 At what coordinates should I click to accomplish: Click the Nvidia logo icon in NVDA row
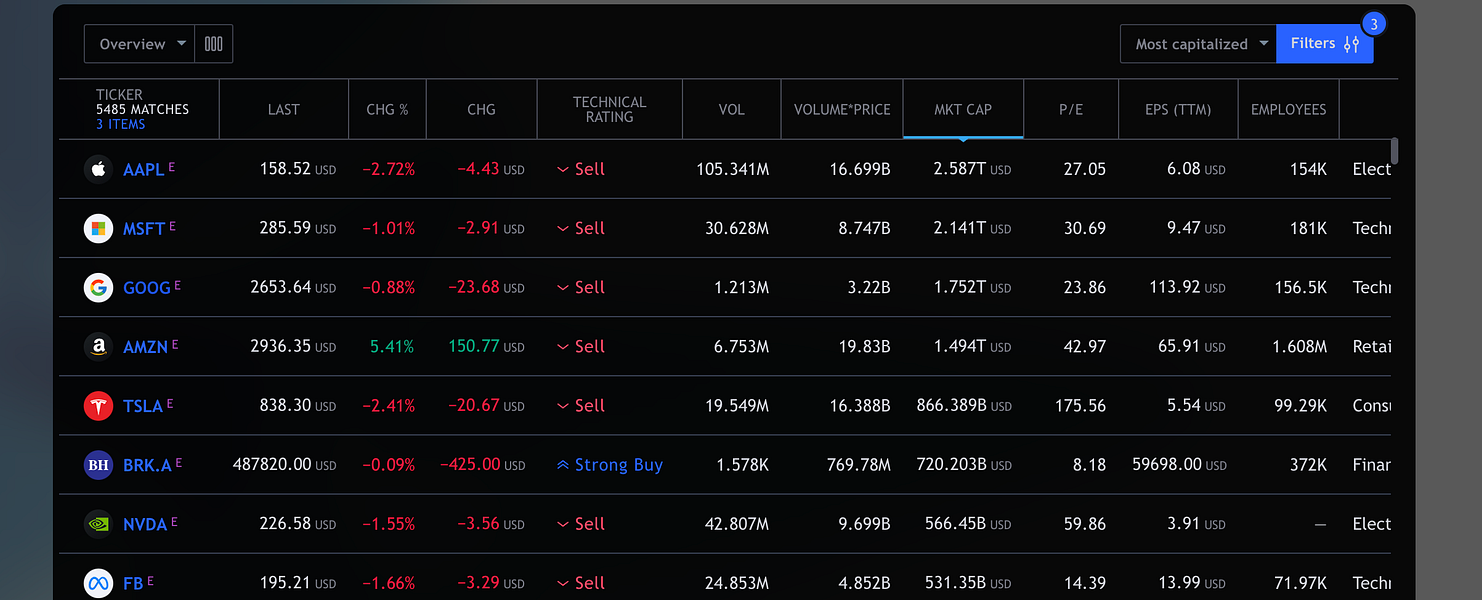pyautogui.click(x=98, y=524)
